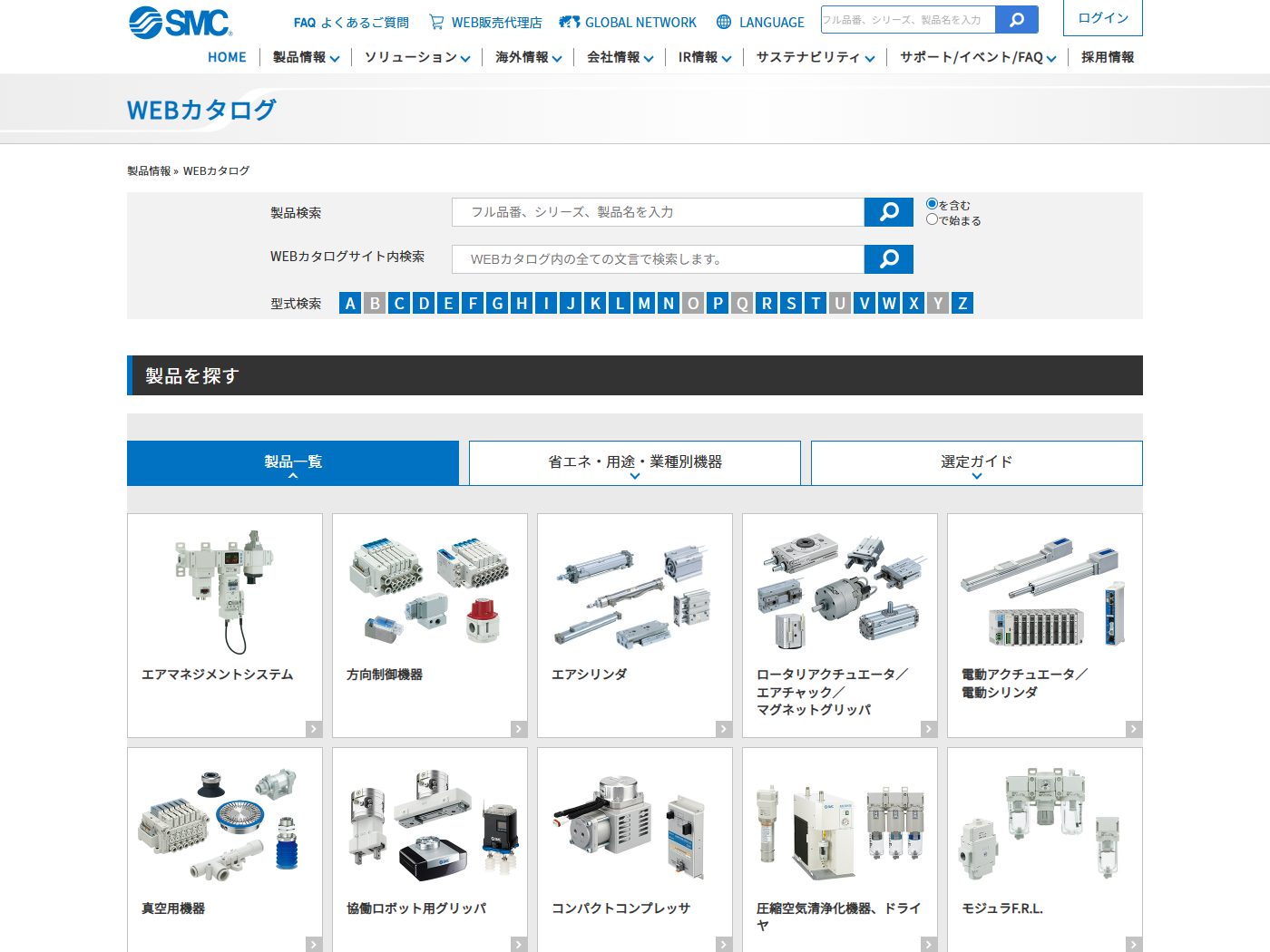Expand the 製品情報 navigation menu

point(306,57)
